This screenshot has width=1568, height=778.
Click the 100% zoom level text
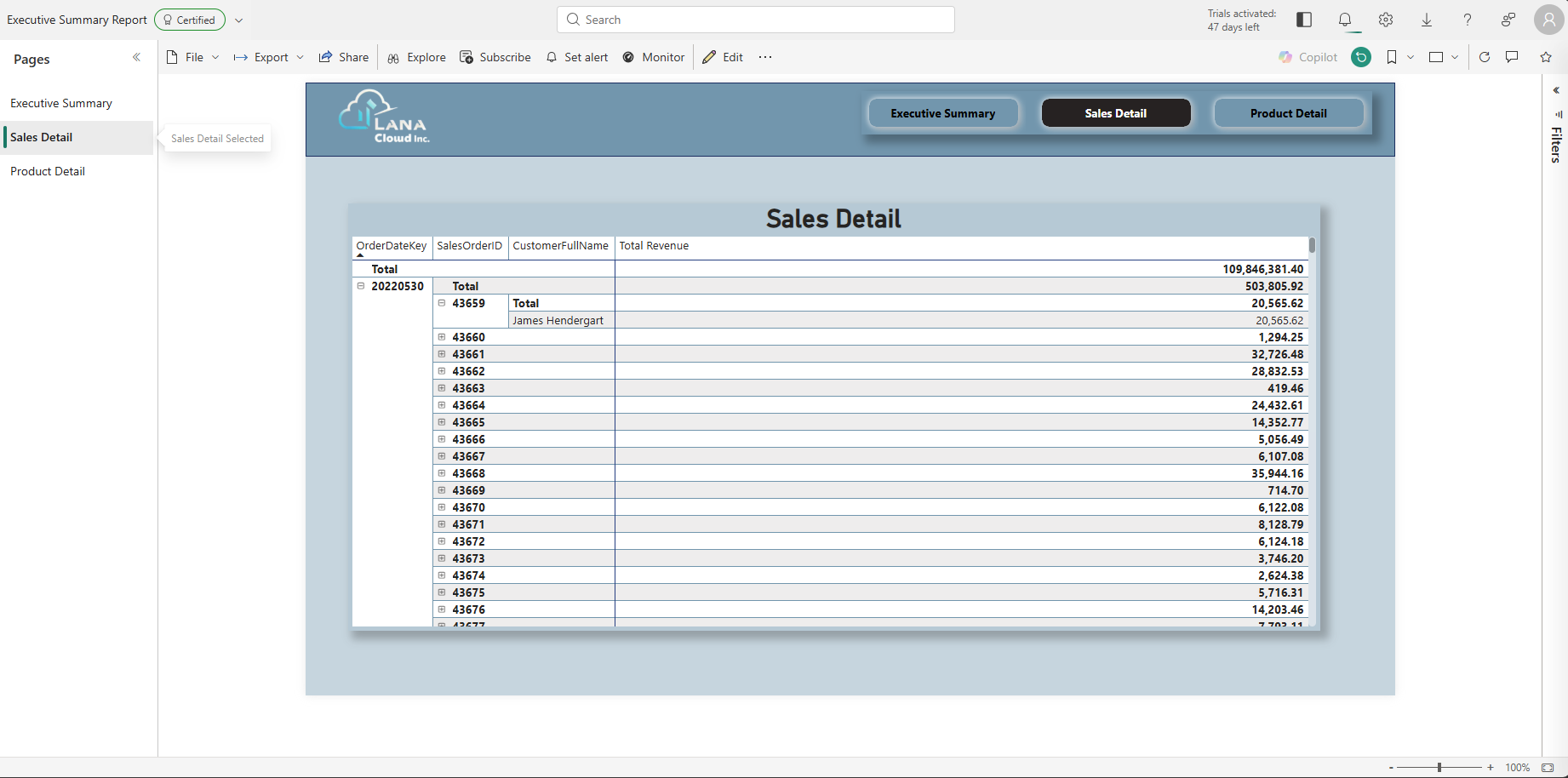click(x=1517, y=768)
